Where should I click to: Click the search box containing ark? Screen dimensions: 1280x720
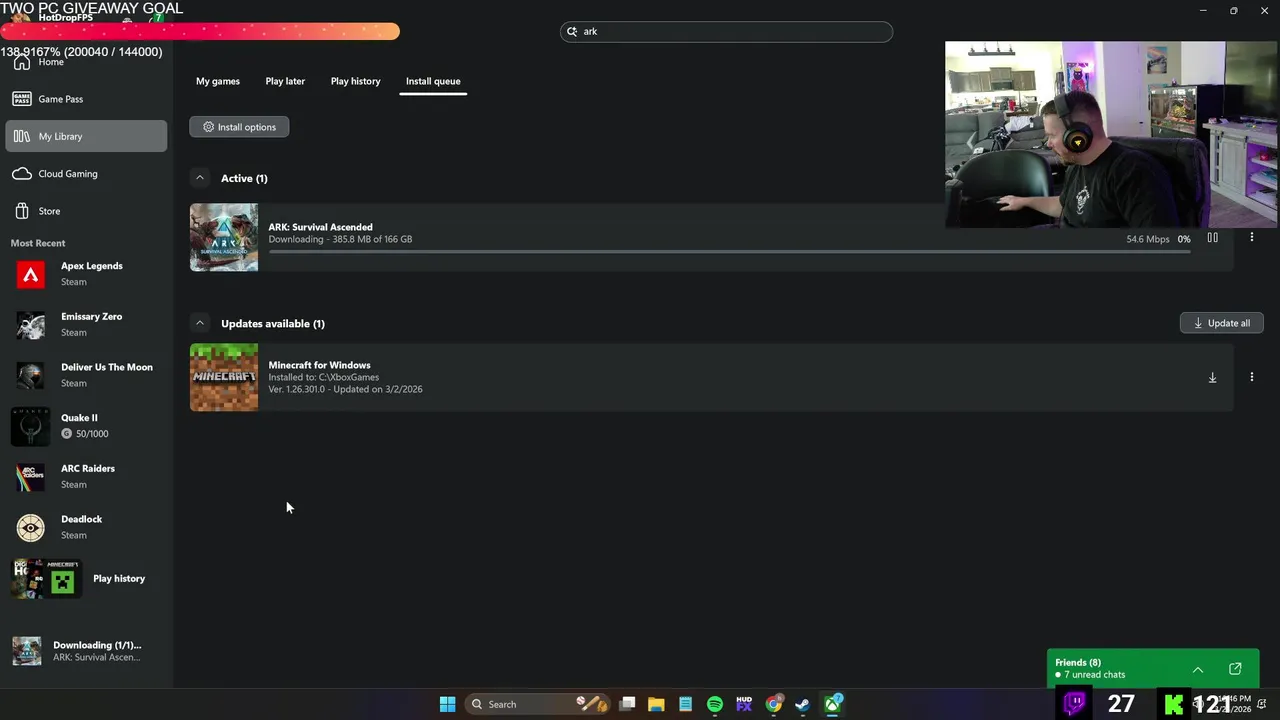tap(726, 31)
